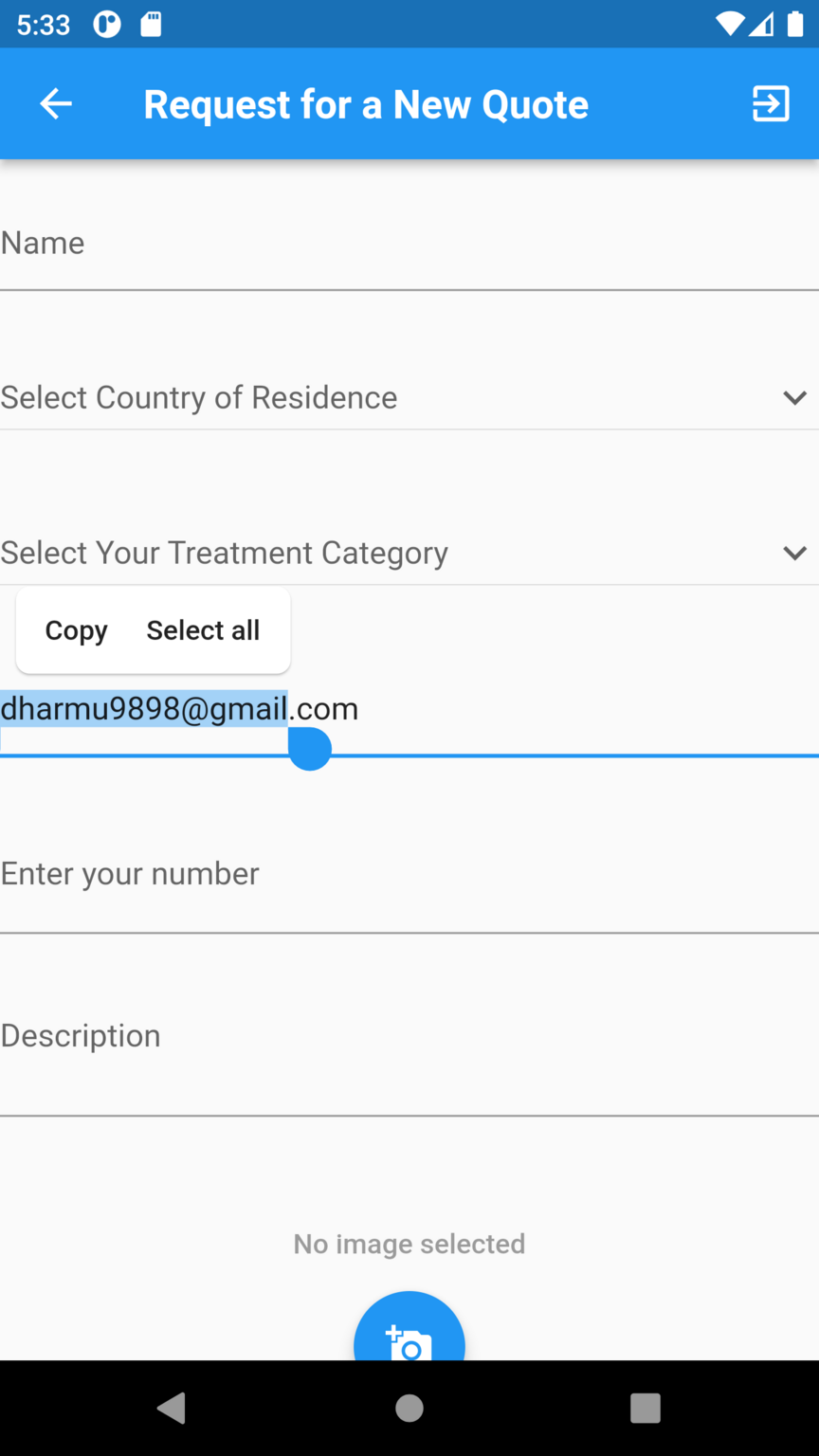This screenshot has width=819, height=1456.
Task: Tap the logout icon in header
Action: pos(771,103)
